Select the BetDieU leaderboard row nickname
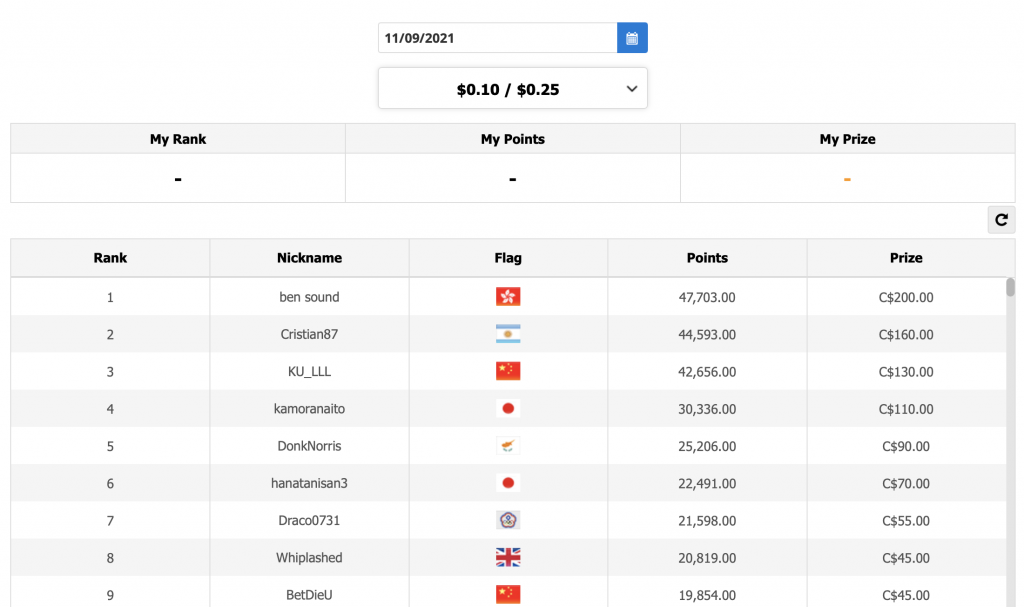1024x607 pixels. coord(309,595)
